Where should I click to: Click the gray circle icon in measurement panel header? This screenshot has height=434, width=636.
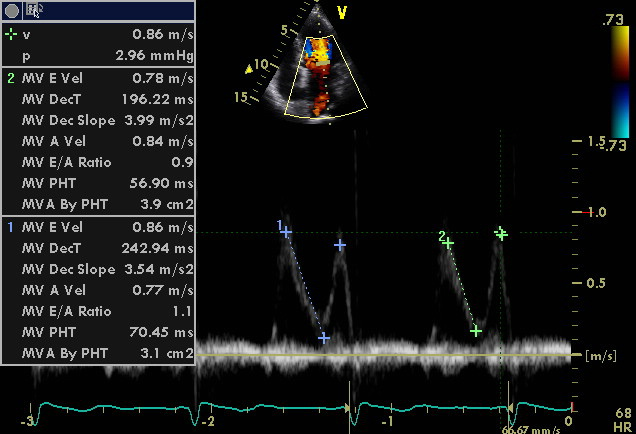[x=11, y=10]
